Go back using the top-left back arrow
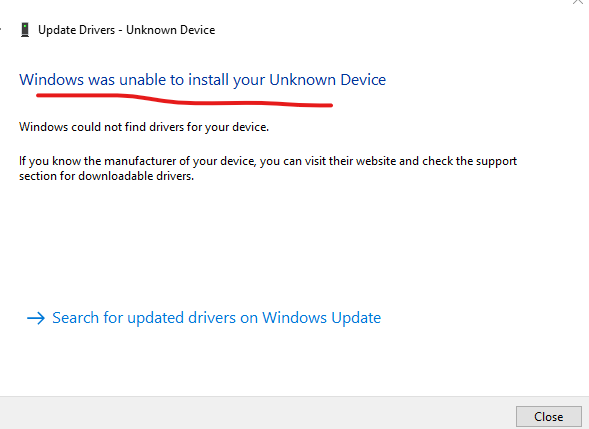This screenshot has width=589, height=429. pos(1,29)
